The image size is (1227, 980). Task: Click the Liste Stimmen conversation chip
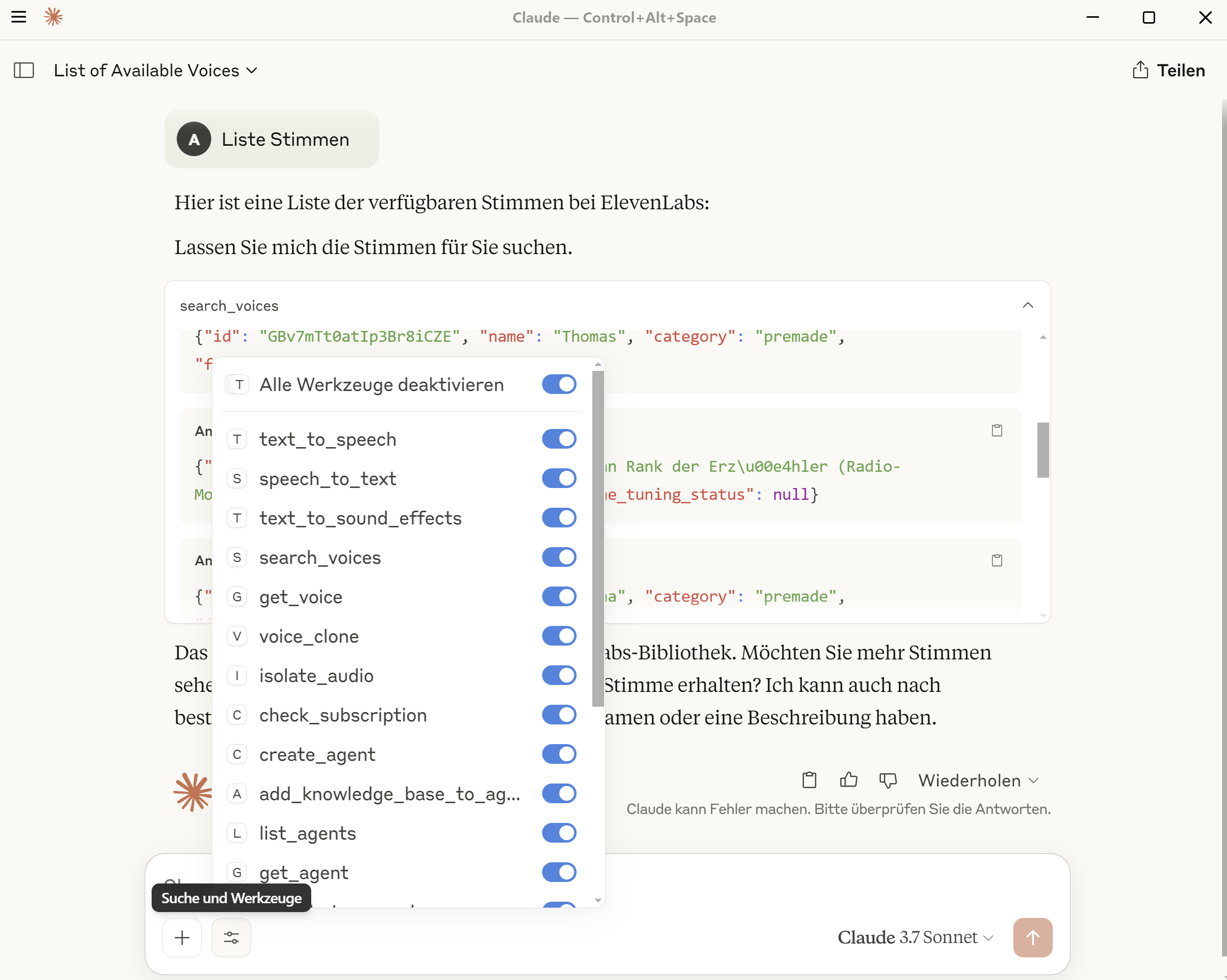pos(271,139)
